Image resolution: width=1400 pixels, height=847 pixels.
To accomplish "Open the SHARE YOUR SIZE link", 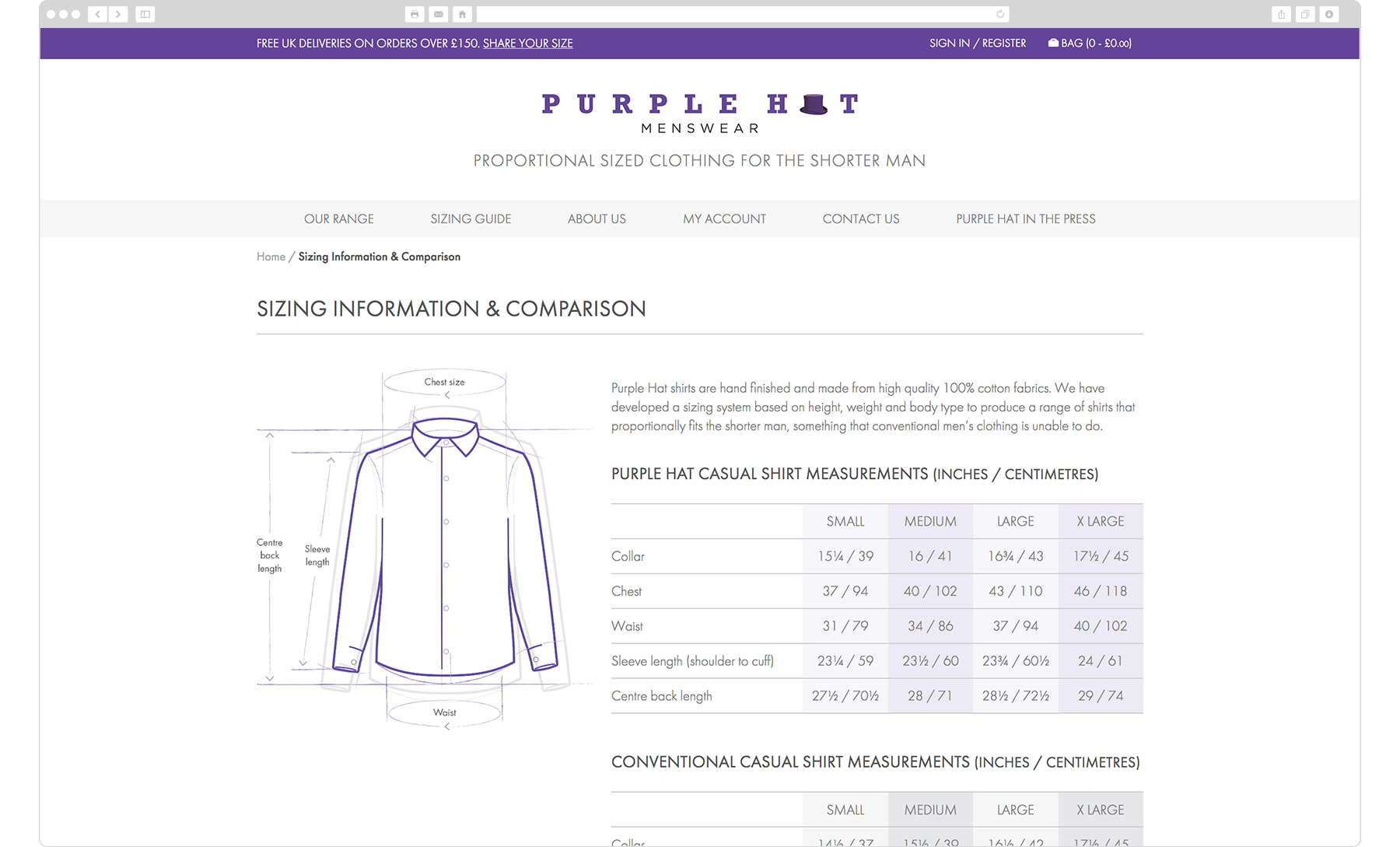I will 527,44.
